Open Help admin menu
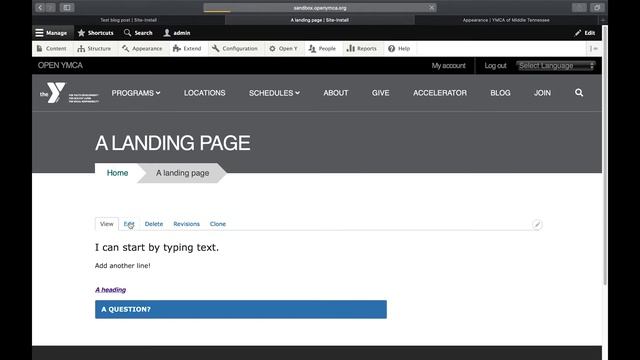The image size is (640, 360). [399, 49]
